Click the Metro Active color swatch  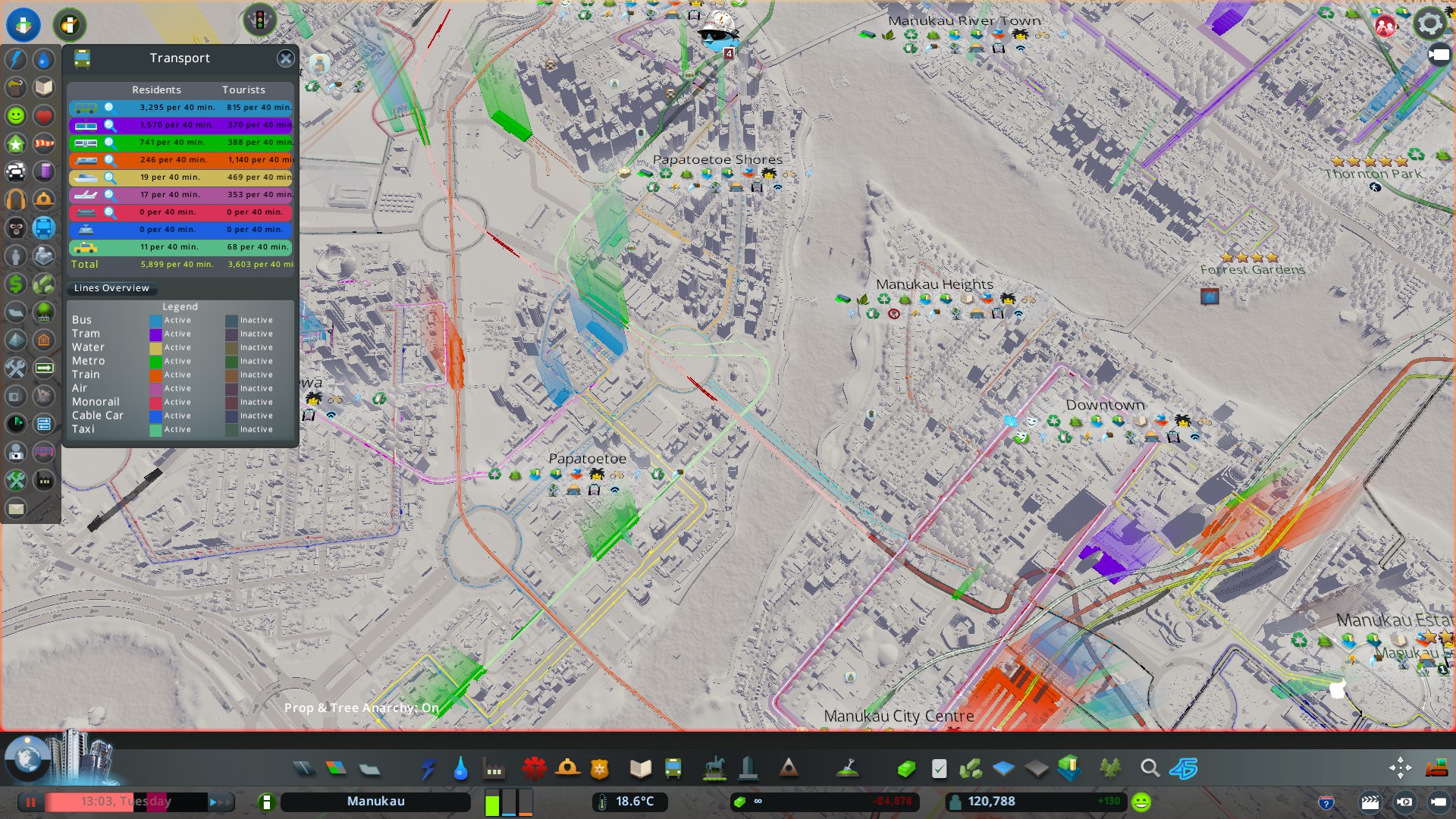pyautogui.click(x=155, y=362)
